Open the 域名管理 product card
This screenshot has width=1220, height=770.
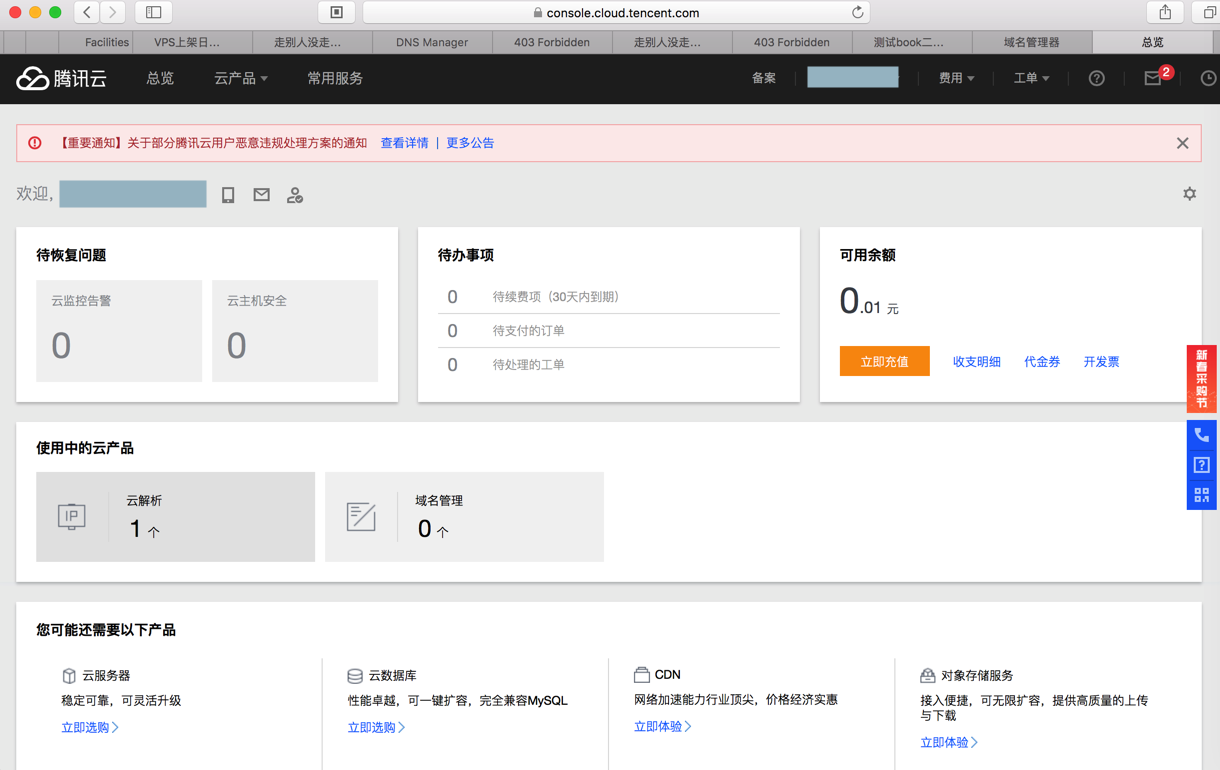(x=464, y=517)
